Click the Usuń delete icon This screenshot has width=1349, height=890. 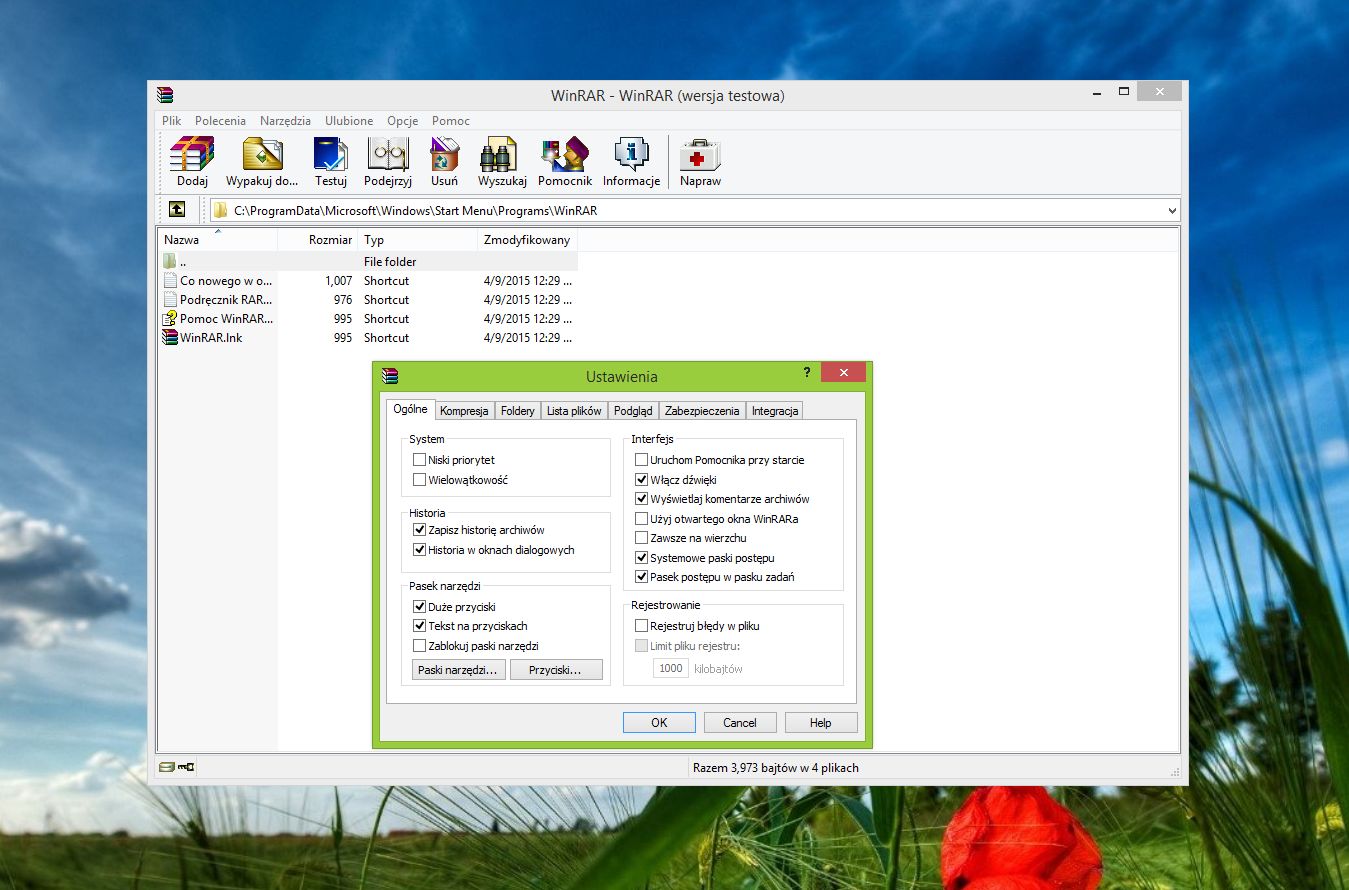(x=444, y=162)
